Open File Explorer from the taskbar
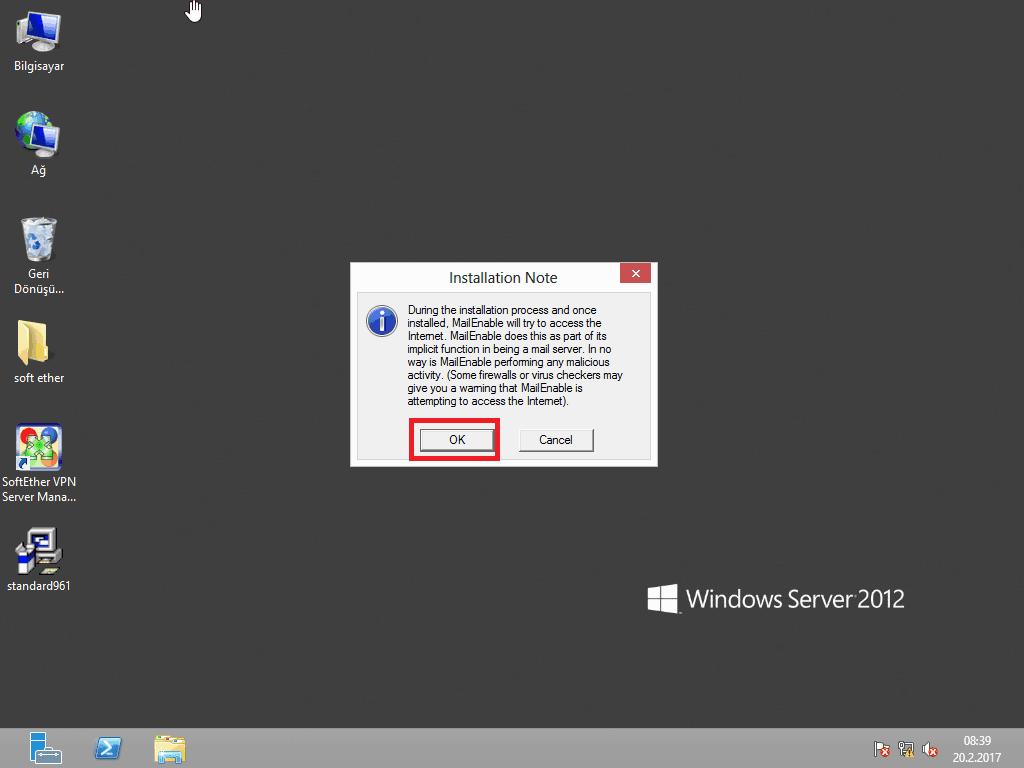1024x768 pixels. point(170,748)
